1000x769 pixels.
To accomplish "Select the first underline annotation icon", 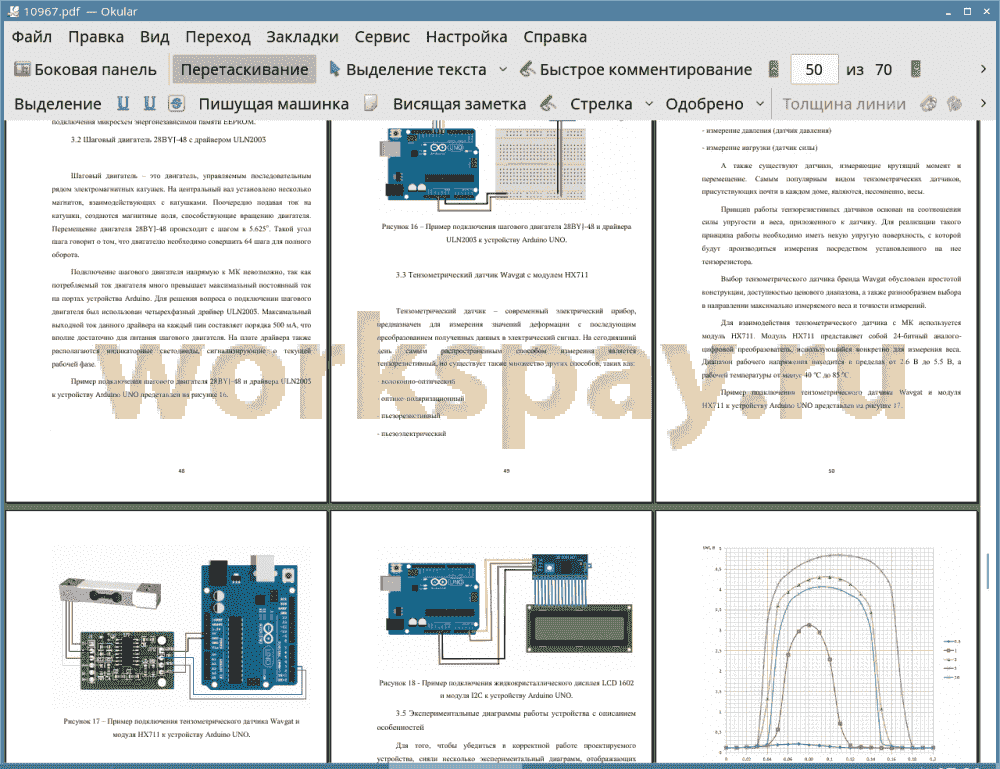I will tap(123, 103).
